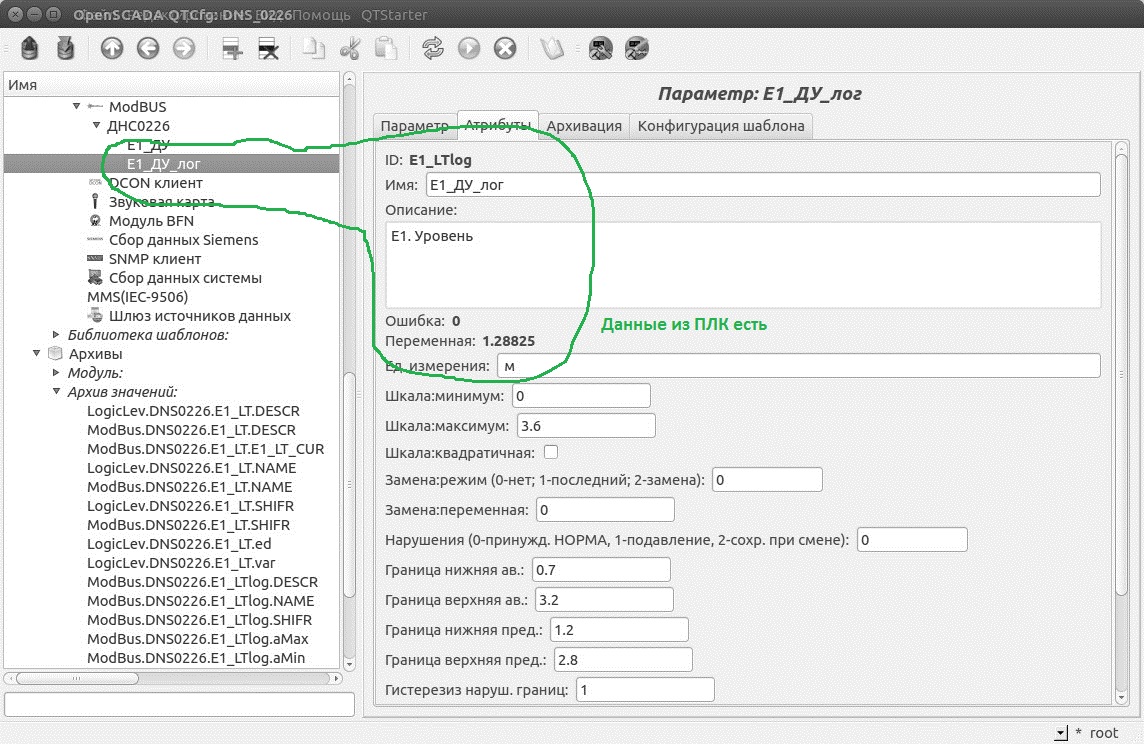
Task: Select the Сбор данных Siemens tree item
Action: (183, 240)
